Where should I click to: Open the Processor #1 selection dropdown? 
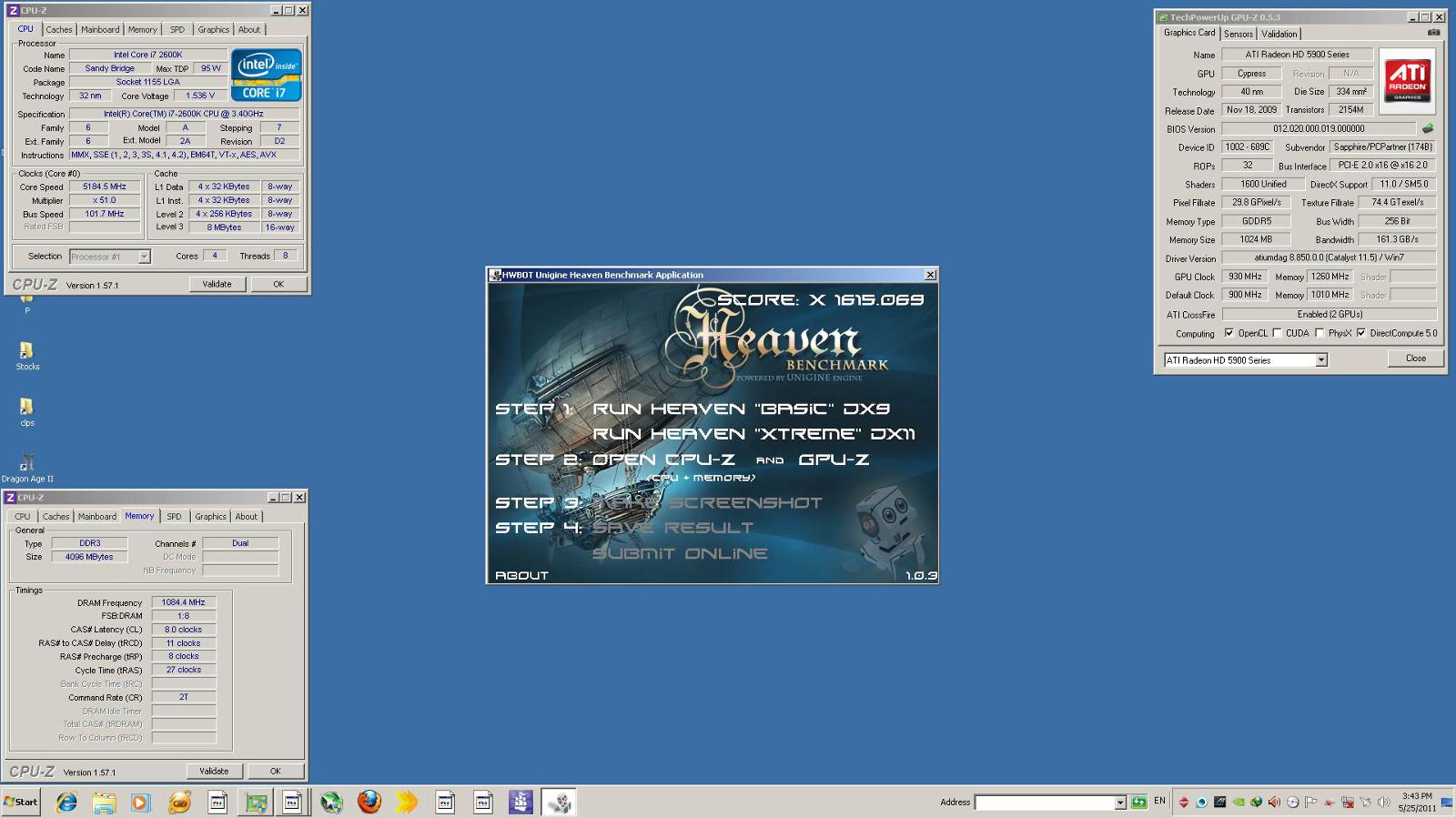144,257
